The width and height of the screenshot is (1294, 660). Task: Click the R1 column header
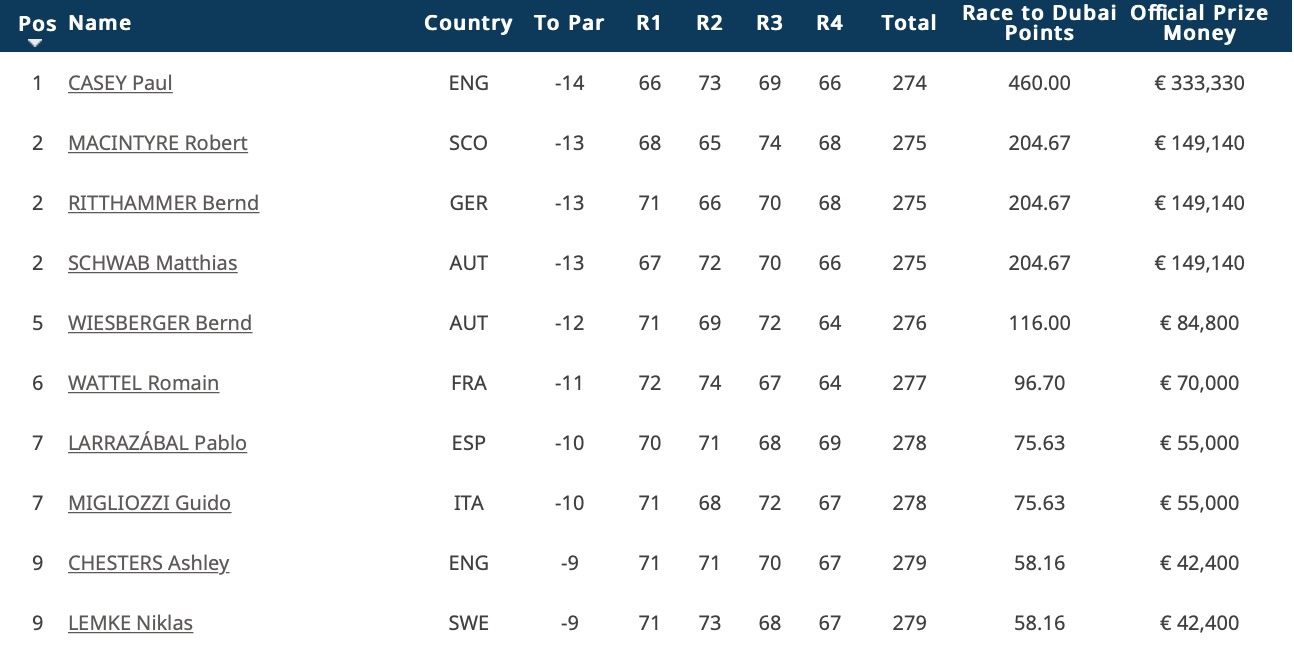click(x=649, y=23)
